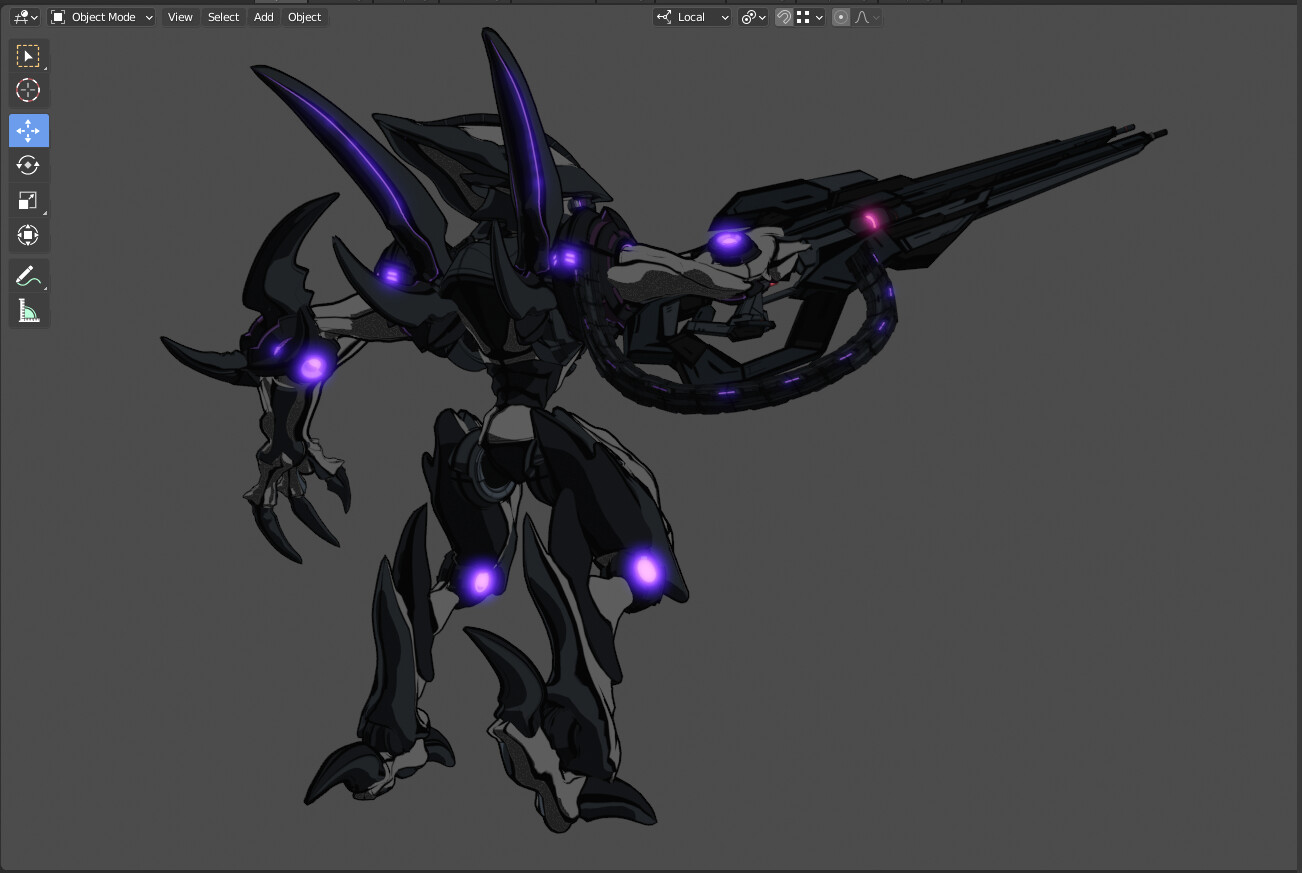Open the Add menu
Viewport: 1302px width, 873px height.
(x=262, y=17)
